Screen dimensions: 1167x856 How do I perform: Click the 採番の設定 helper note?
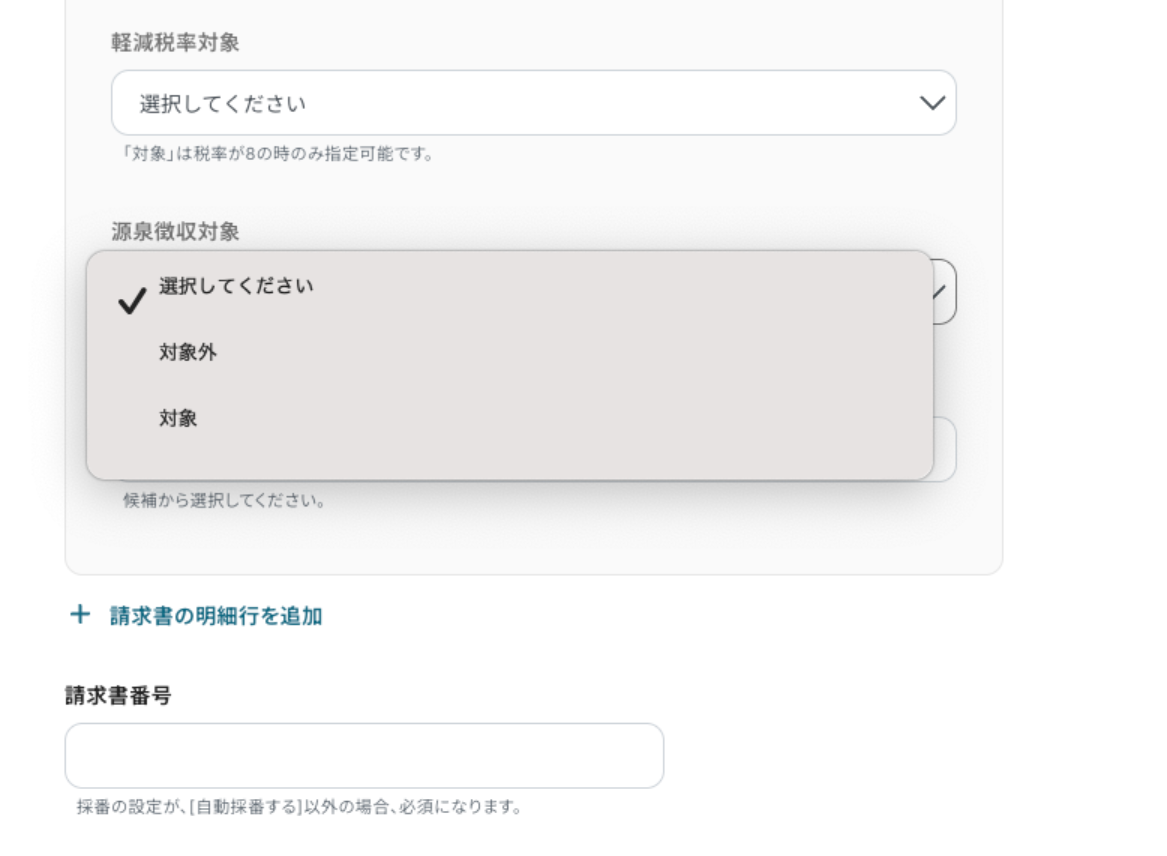coord(300,807)
